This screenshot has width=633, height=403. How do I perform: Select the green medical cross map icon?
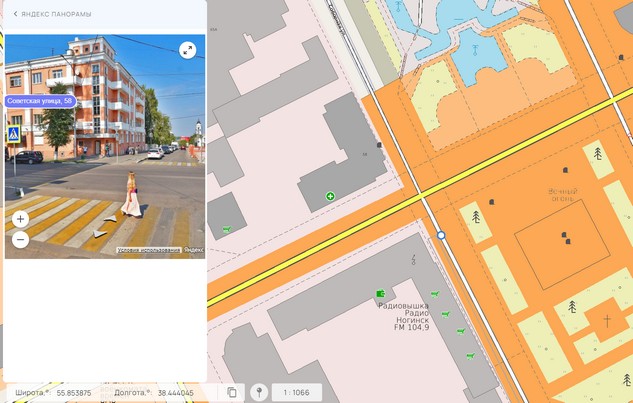pyautogui.click(x=330, y=196)
